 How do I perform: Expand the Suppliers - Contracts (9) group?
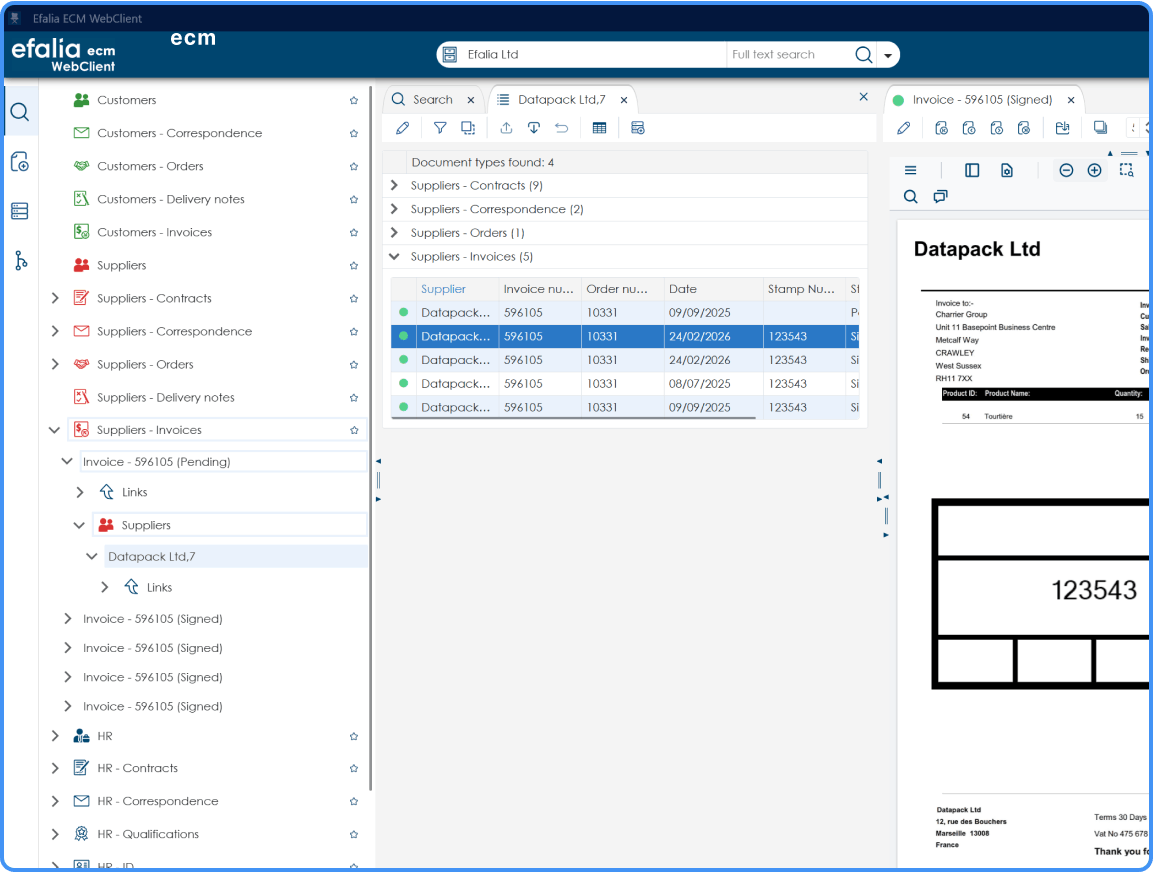click(x=393, y=185)
